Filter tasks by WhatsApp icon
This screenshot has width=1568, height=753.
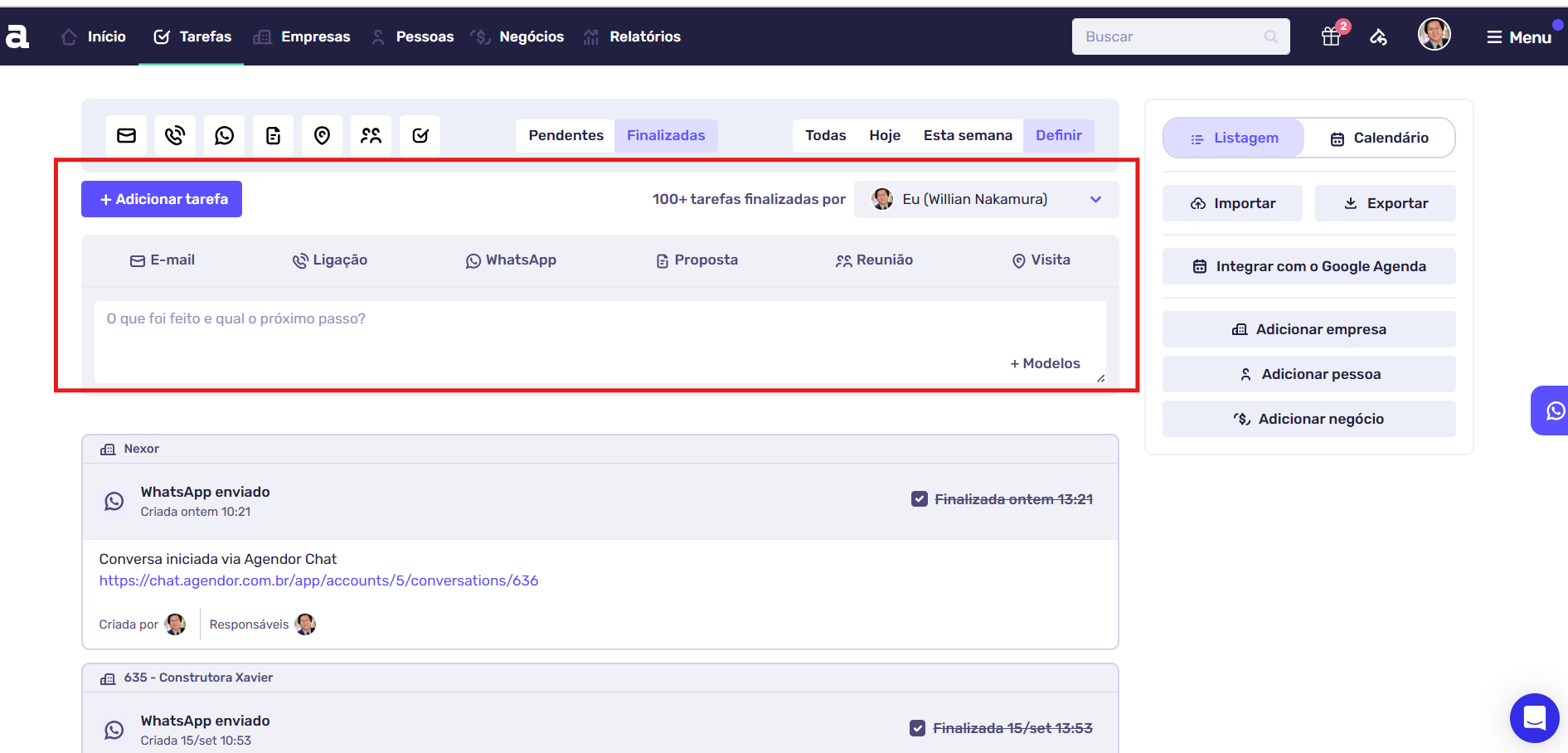click(224, 135)
